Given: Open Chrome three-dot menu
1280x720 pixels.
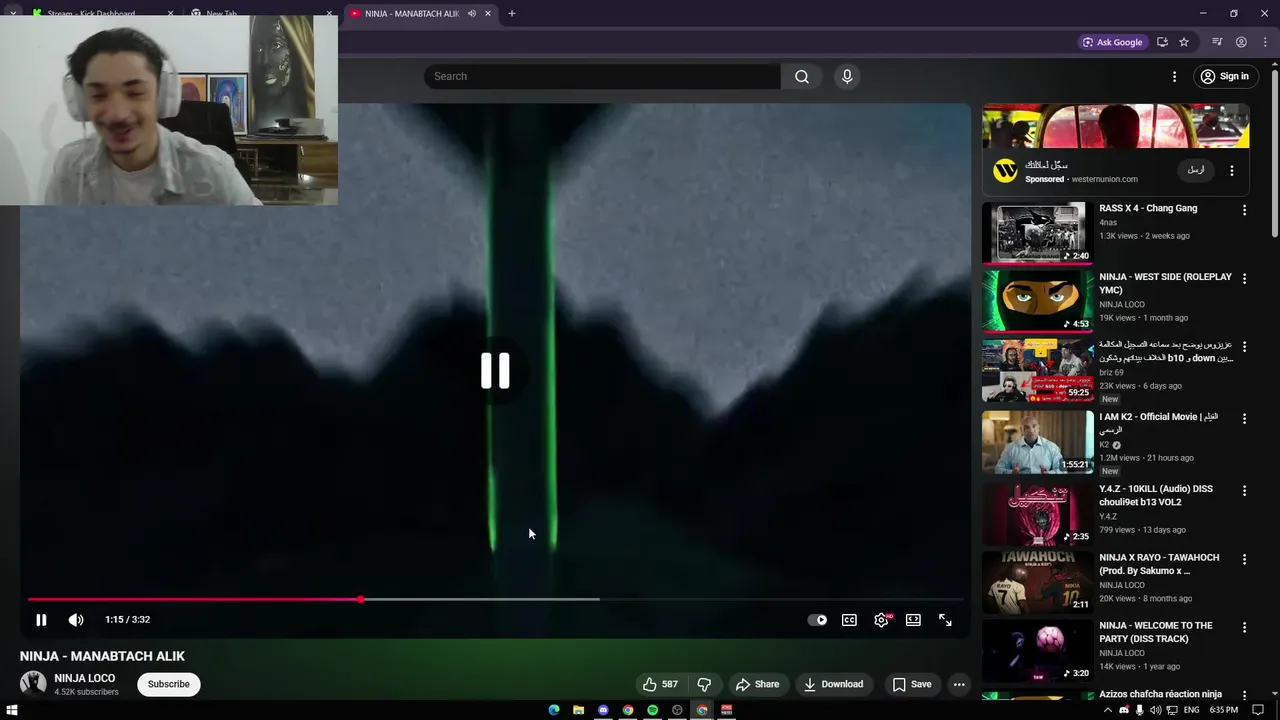Looking at the screenshot, I should 1265,42.
